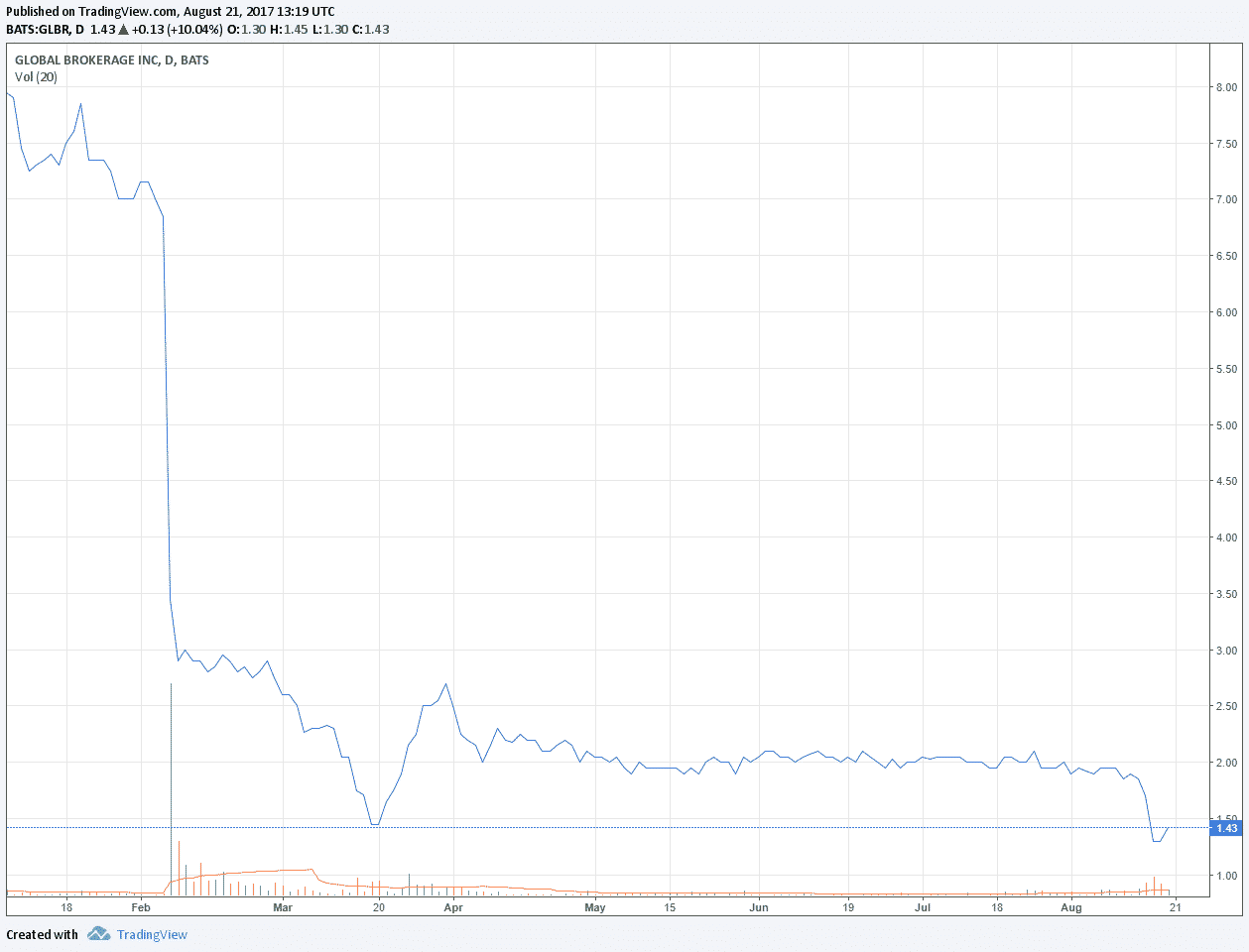Click the BATS:GLBR ticker symbol in header

pos(38,30)
